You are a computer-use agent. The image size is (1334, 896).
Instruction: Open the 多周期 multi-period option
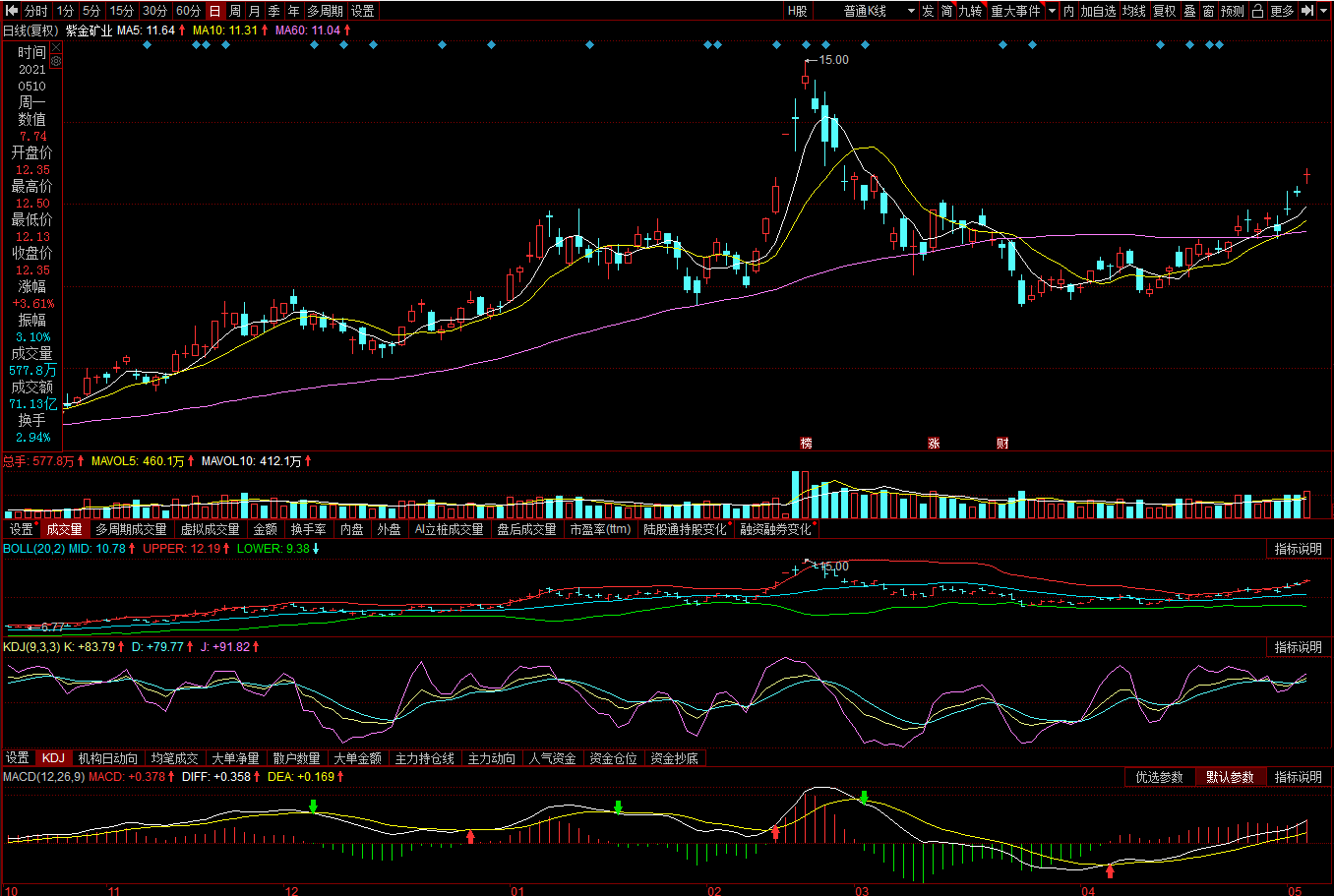click(325, 11)
